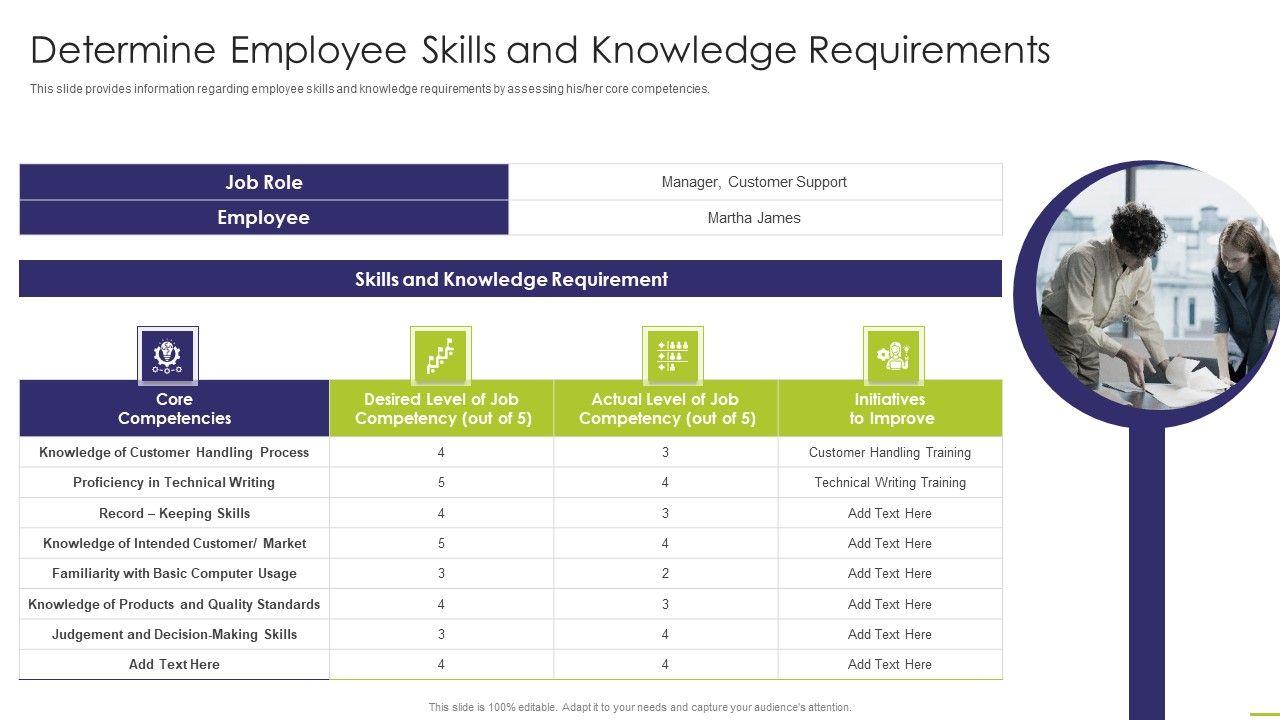This screenshot has width=1280, height=720.
Task: Click Familiarity with Basic Computer Usage label
Action: click(174, 573)
